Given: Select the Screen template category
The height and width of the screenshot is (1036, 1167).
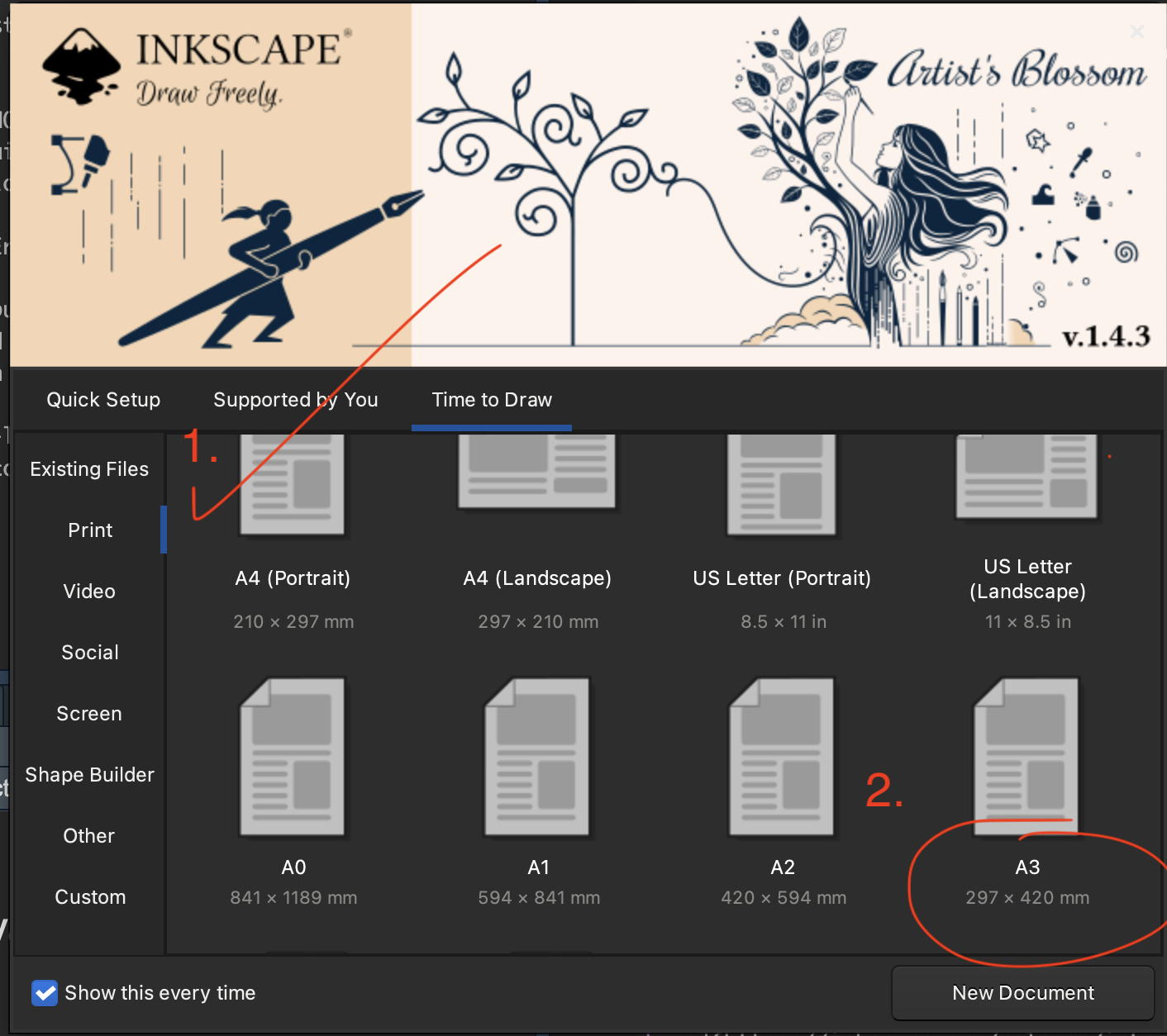Looking at the screenshot, I should [x=89, y=714].
